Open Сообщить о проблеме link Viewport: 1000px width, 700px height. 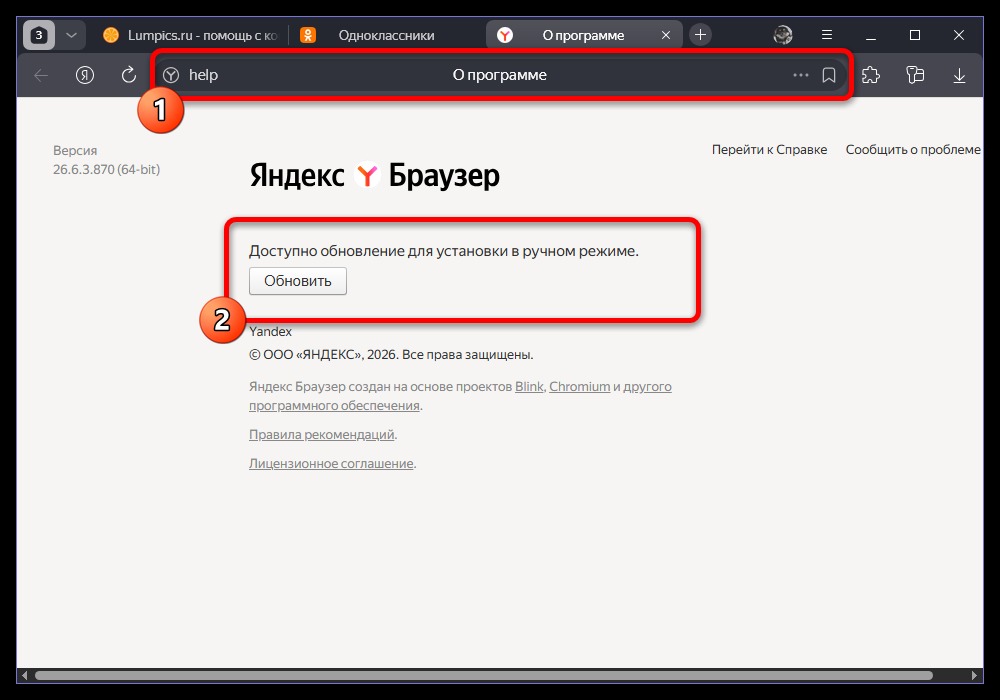click(x=913, y=150)
